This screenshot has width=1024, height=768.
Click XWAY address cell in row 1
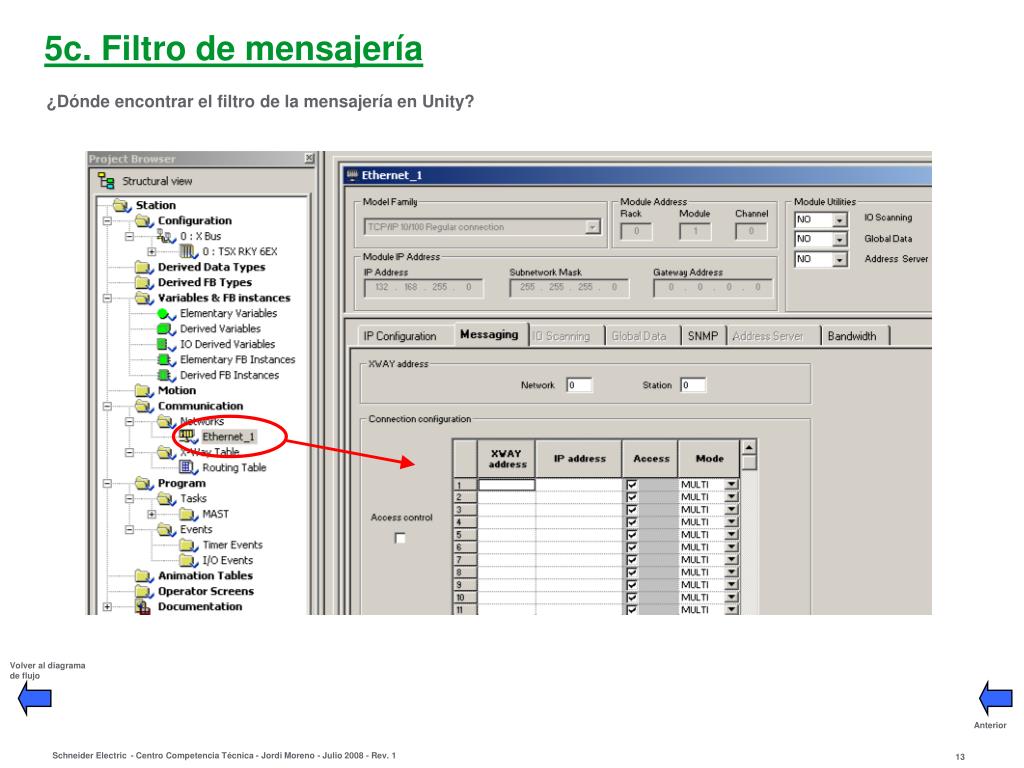click(x=507, y=485)
